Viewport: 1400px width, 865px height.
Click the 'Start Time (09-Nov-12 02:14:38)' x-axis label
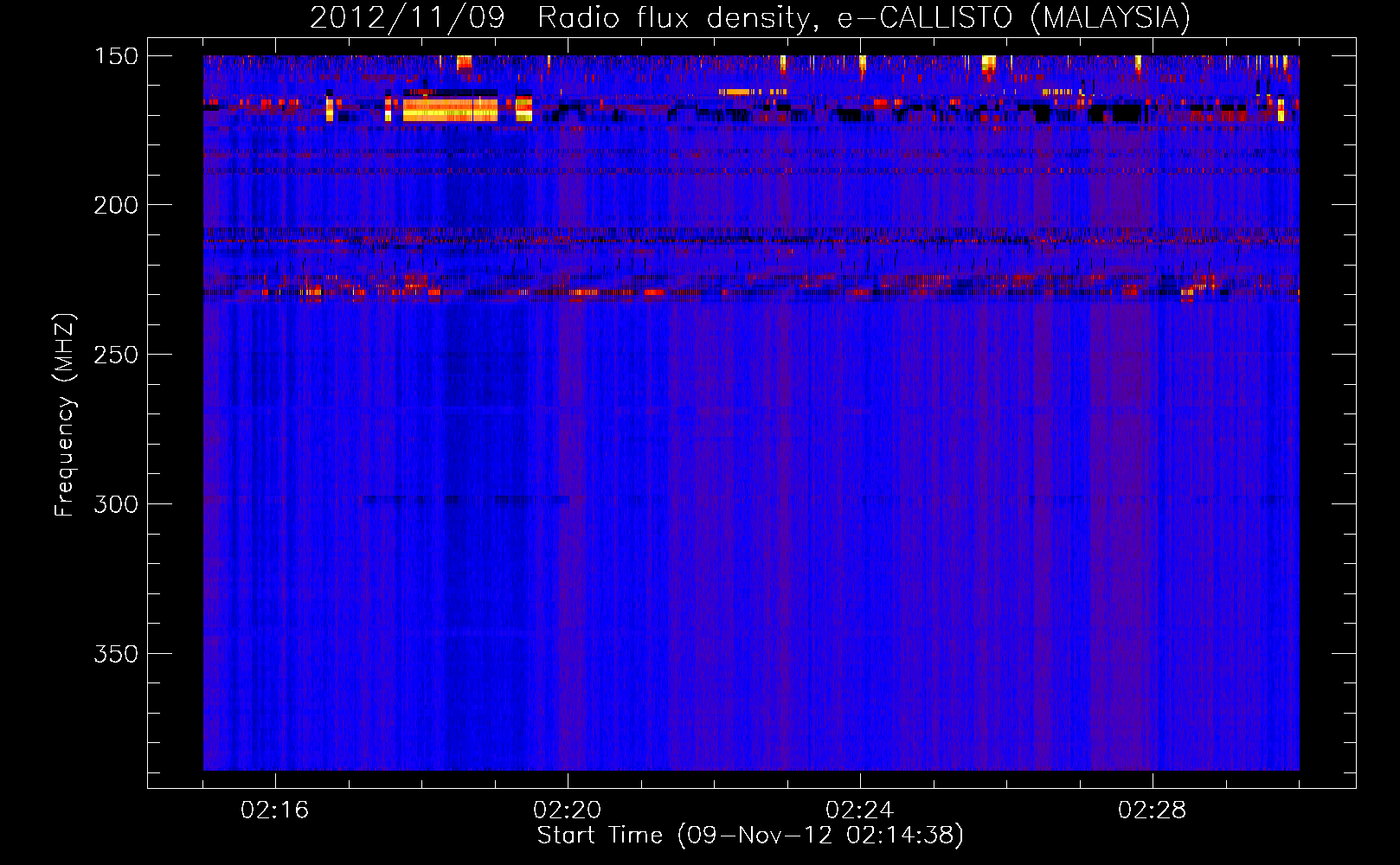[x=749, y=836]
